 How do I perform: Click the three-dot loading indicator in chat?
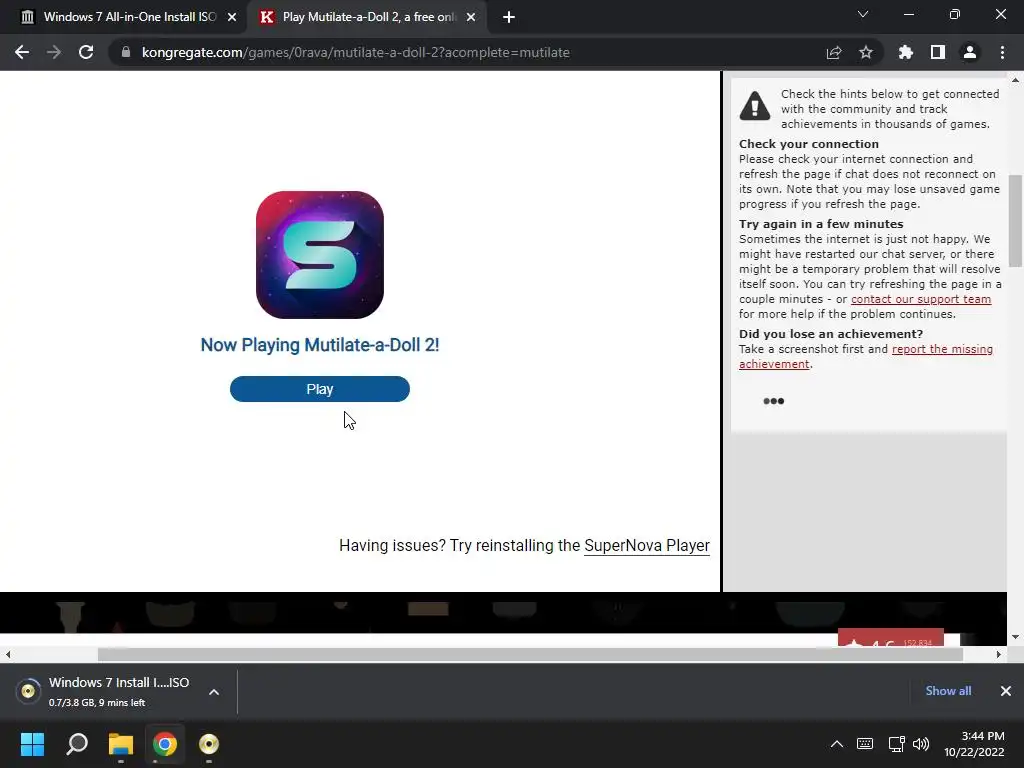(x=774, y=401)
